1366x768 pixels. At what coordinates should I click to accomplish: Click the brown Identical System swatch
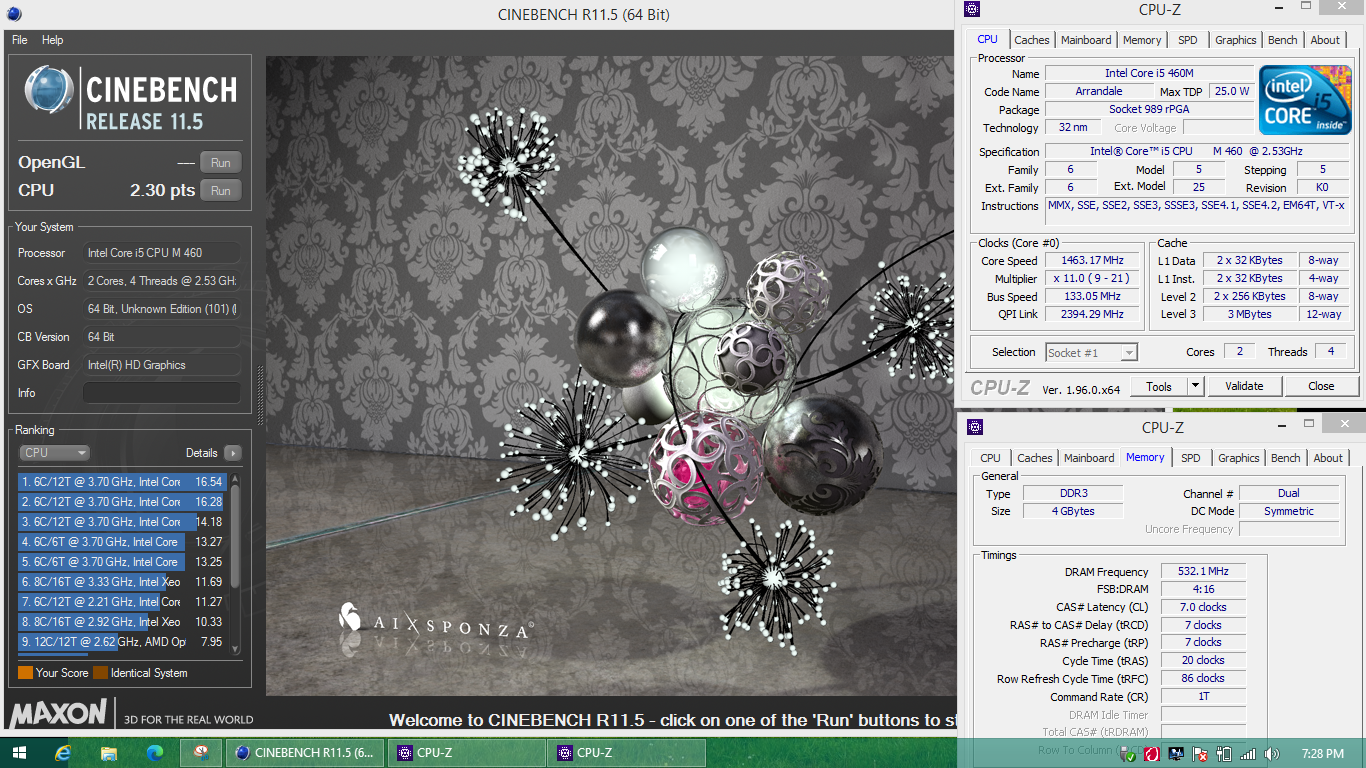(x=100, y=673)
